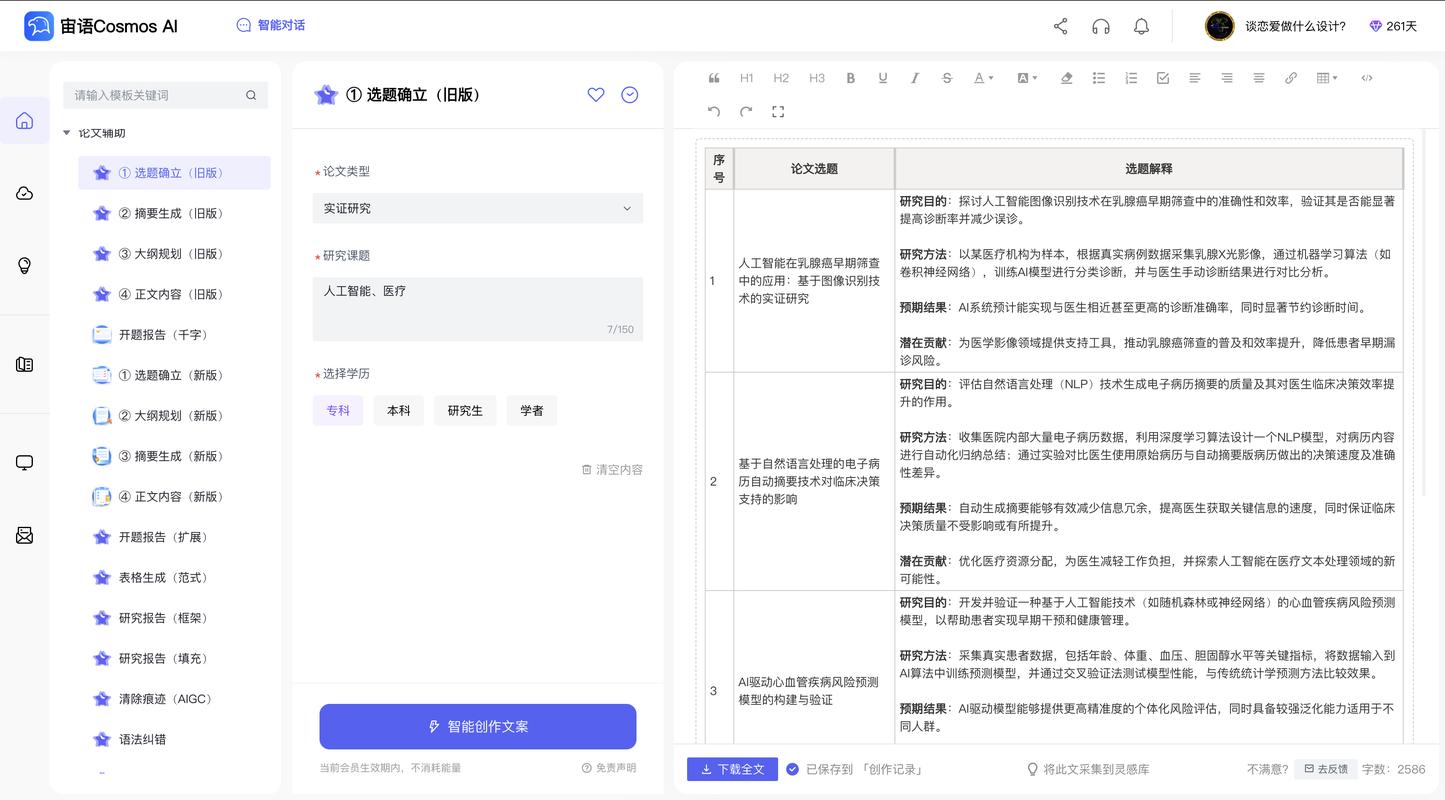1445x800 pixels.
Task: Select 专科 education level
Action: coord(338,410)
